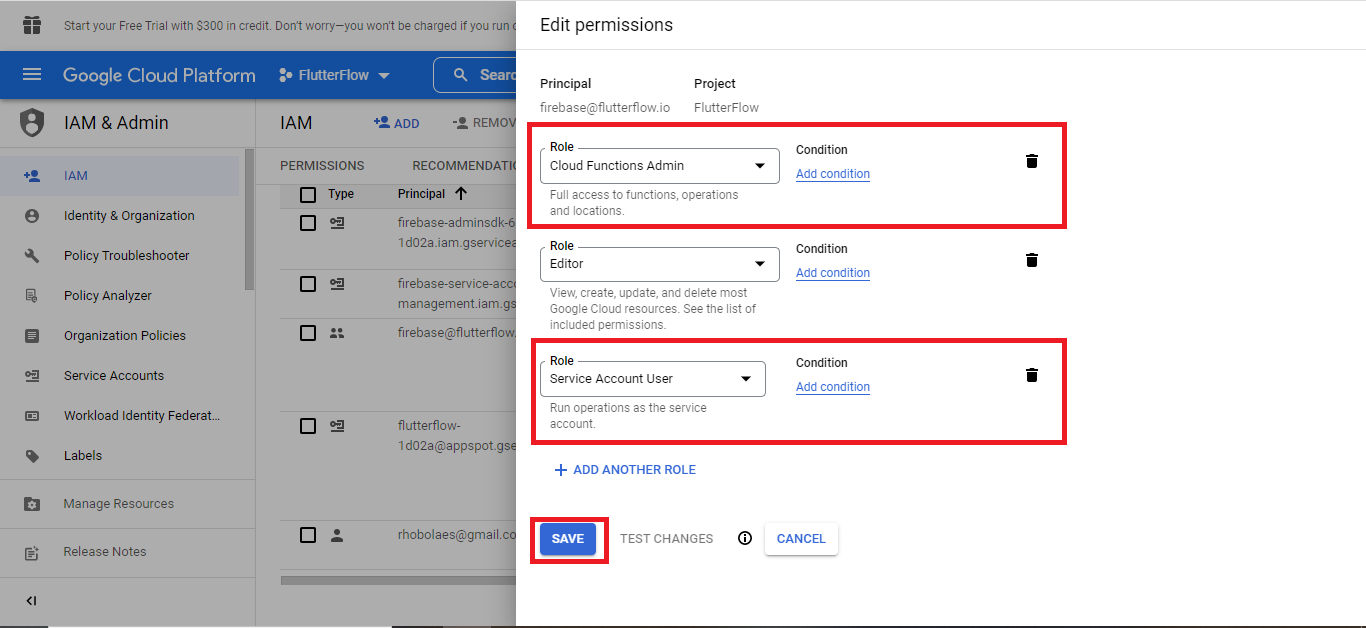Click the Save button
Viewport: 1366px width, 628px height.
(568, 539)
